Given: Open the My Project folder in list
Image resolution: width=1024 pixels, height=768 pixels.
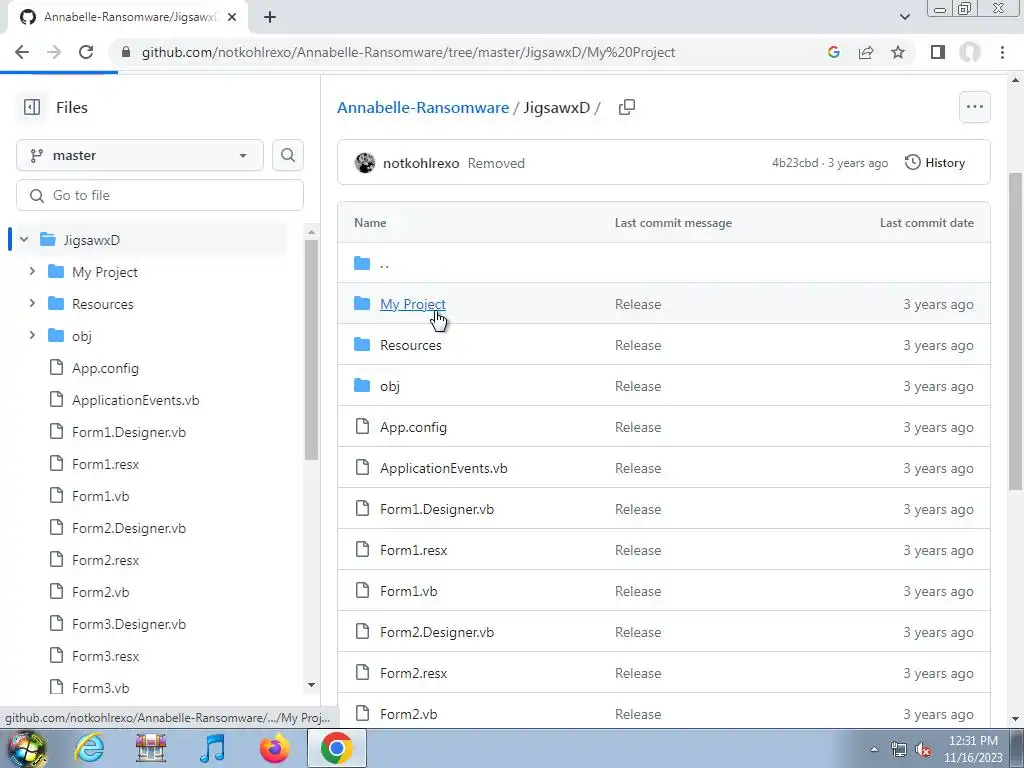Looking at the screenshot, I should (x=413, y=304).
